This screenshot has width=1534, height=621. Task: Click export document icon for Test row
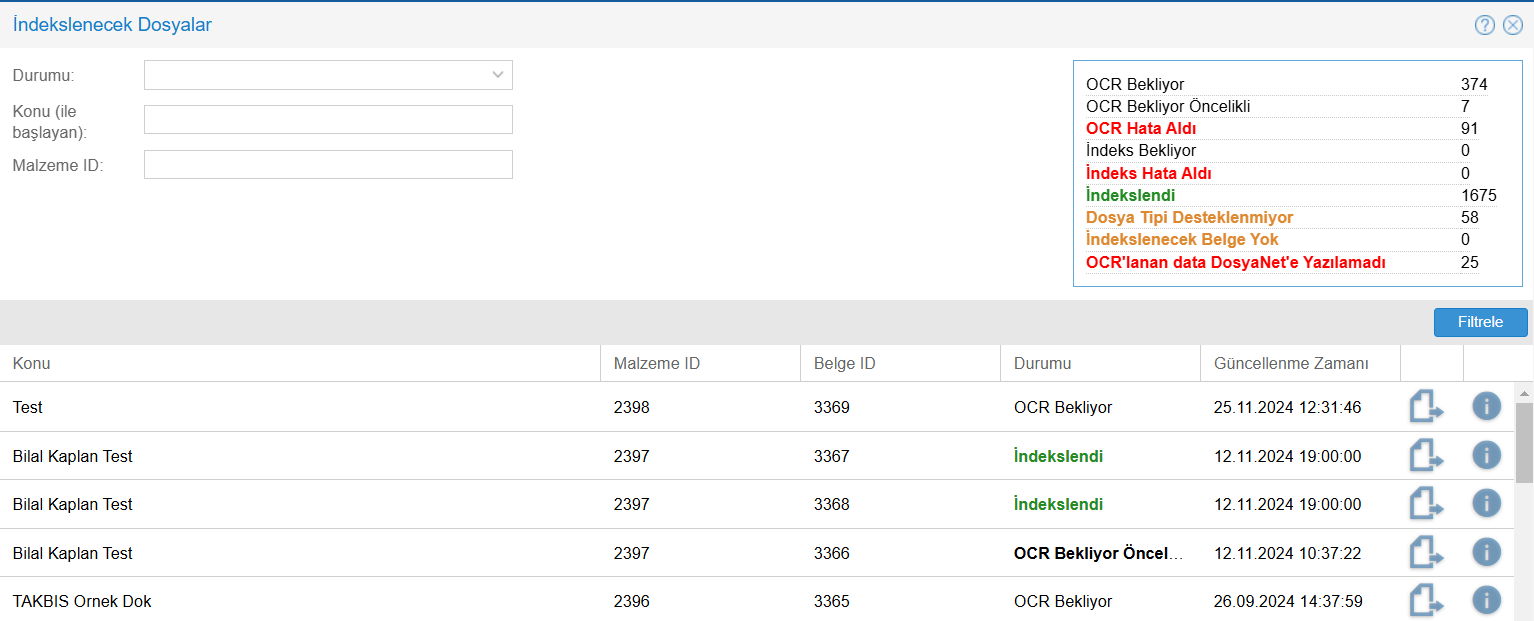[x=1427, y=407]
